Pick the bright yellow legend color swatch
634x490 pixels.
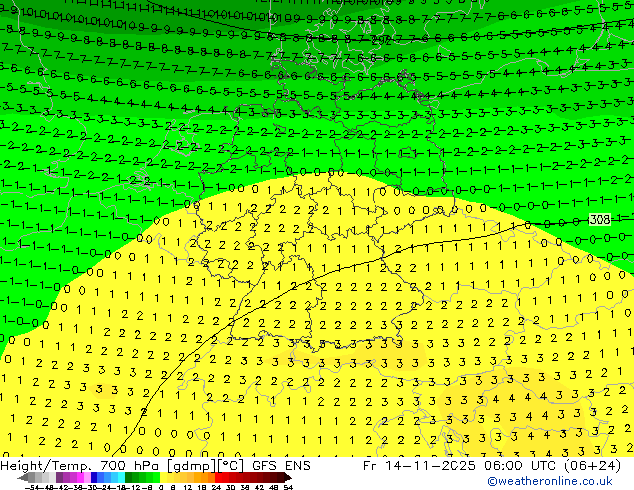(x=164, y=477)
